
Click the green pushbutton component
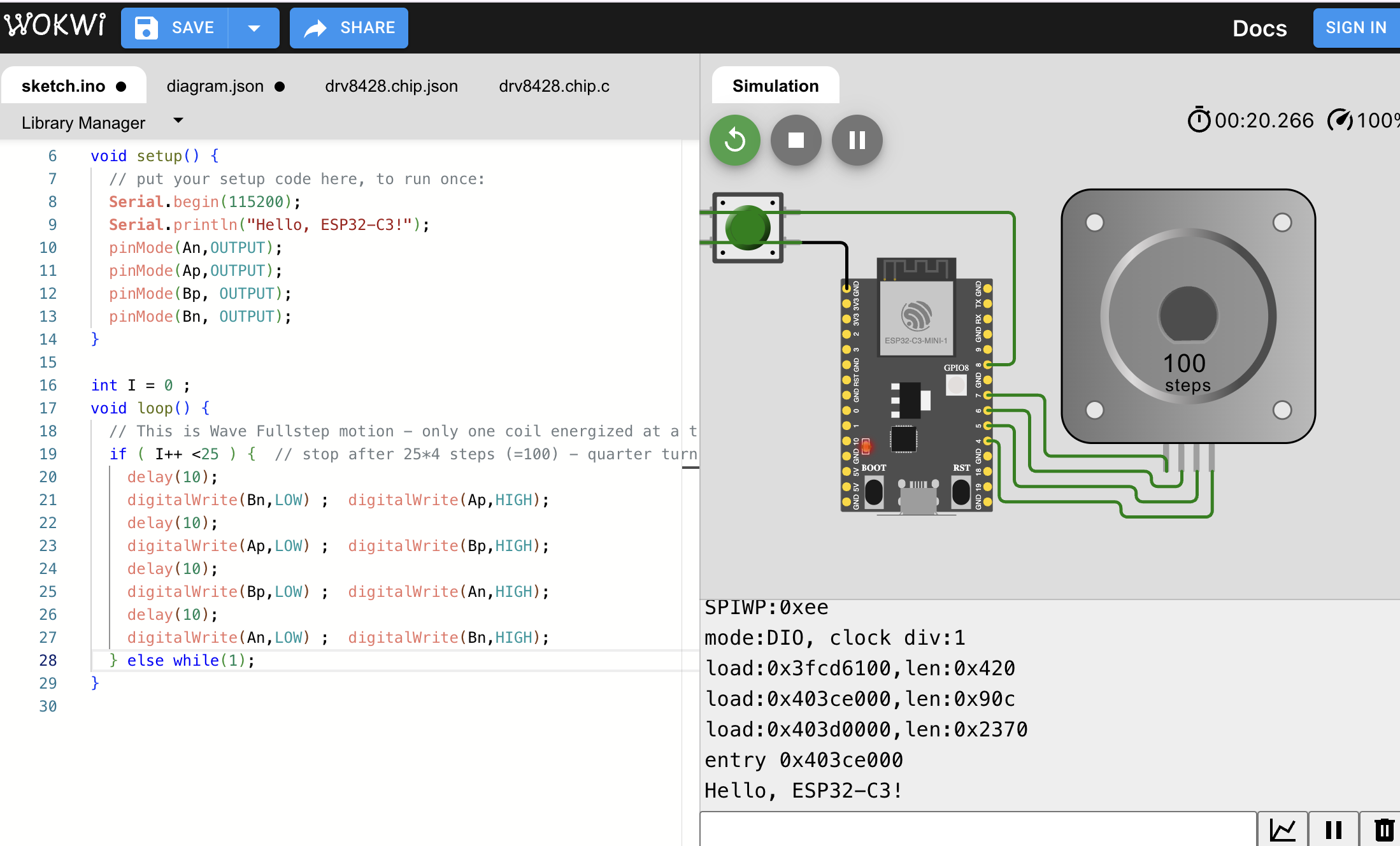tap(748, 227)
